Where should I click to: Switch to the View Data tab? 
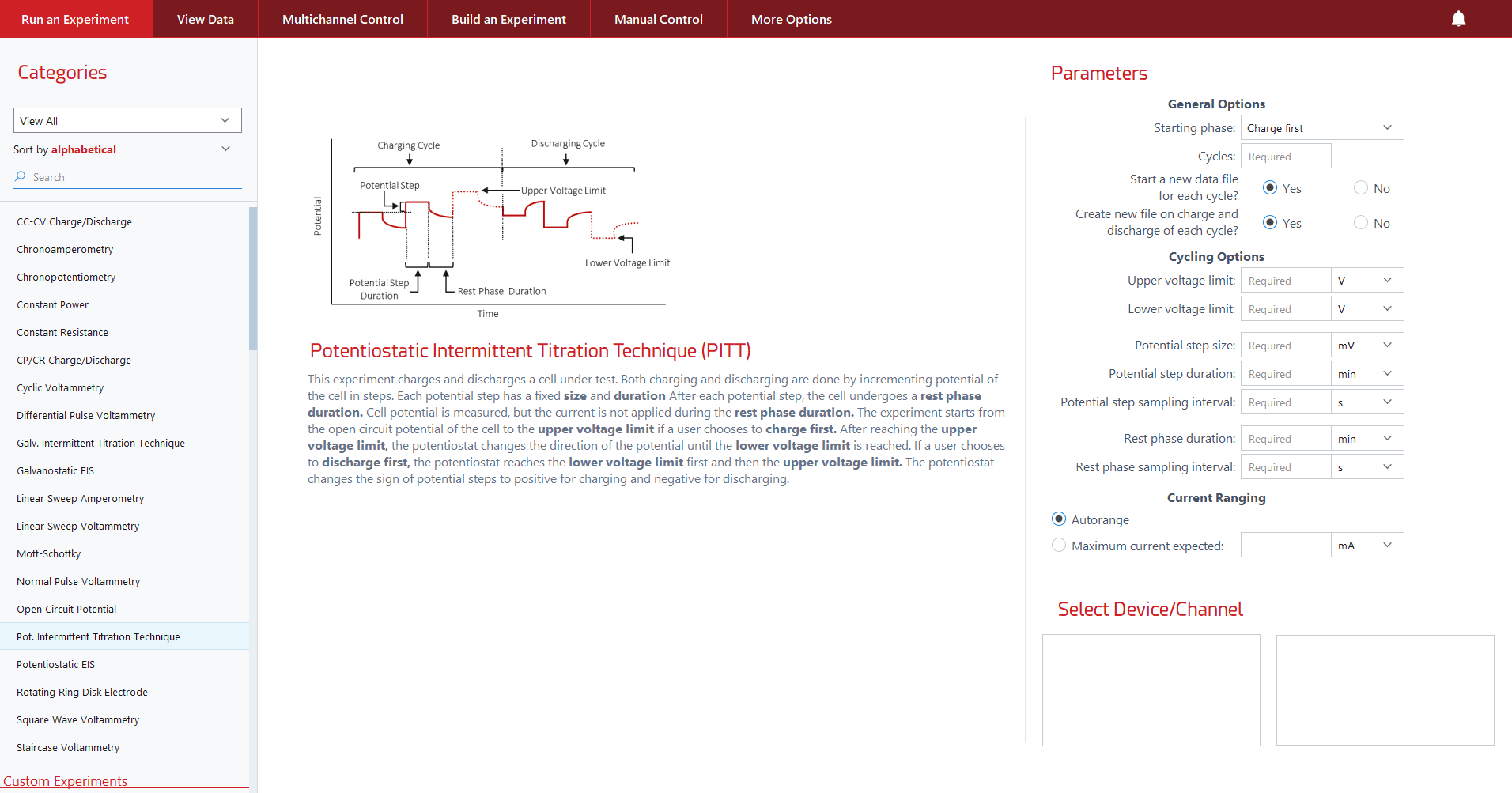point(206,19)
